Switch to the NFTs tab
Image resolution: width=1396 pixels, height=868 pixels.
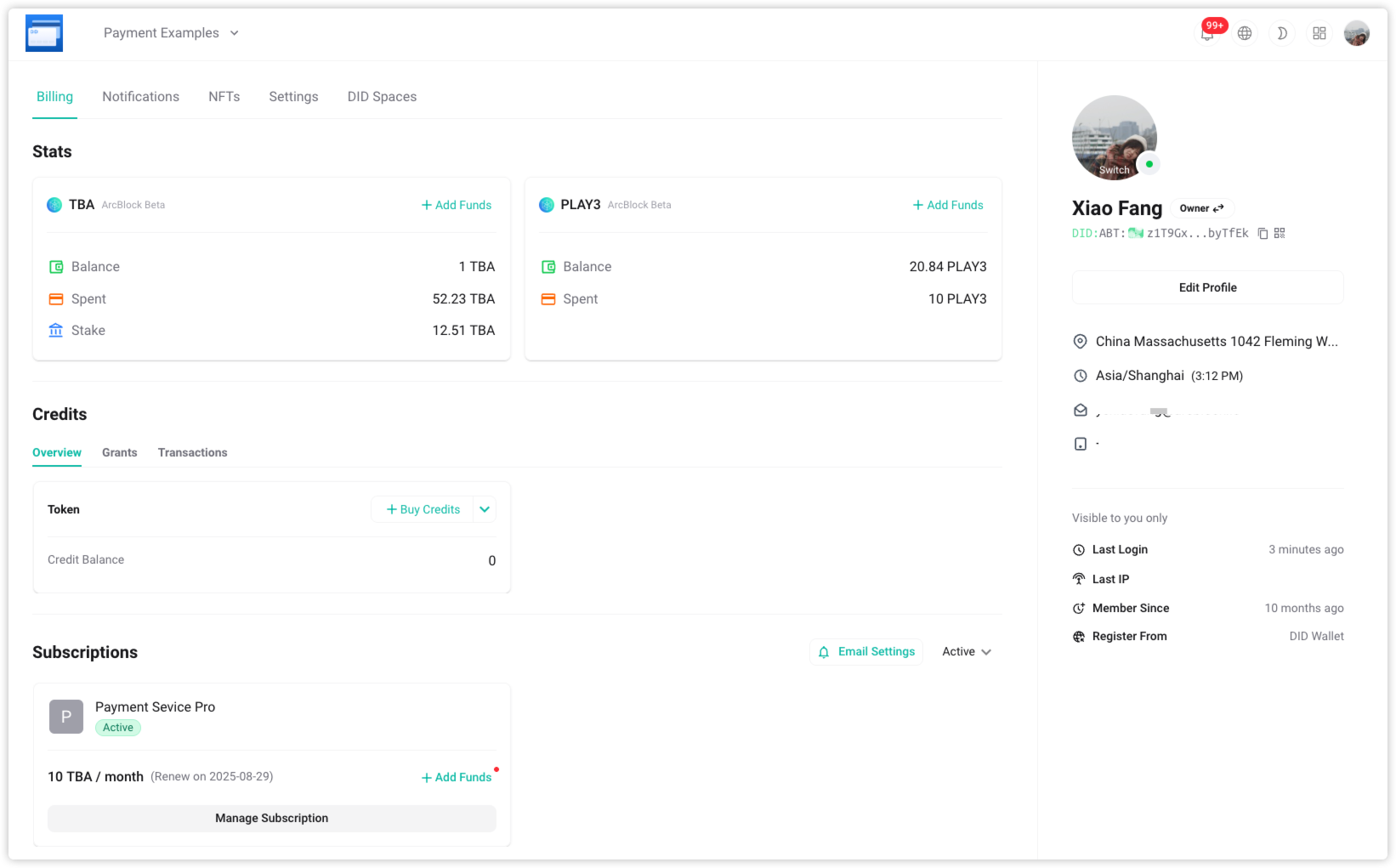point(224,97)
